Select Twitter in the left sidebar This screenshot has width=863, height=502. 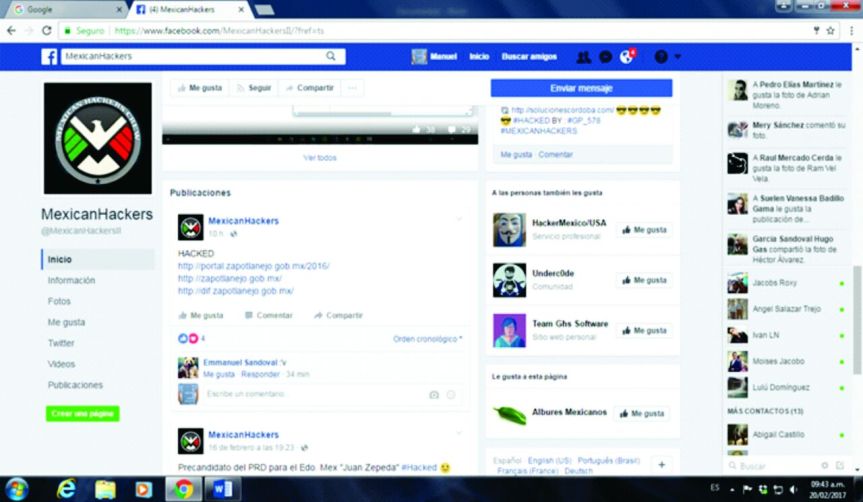click(61, 343)
